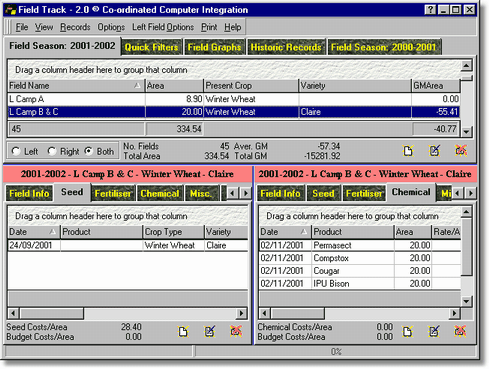Switch to the Field Graphs tab
Screen dimensions: 489x369
pyautogui.click(x=214, y=47)
